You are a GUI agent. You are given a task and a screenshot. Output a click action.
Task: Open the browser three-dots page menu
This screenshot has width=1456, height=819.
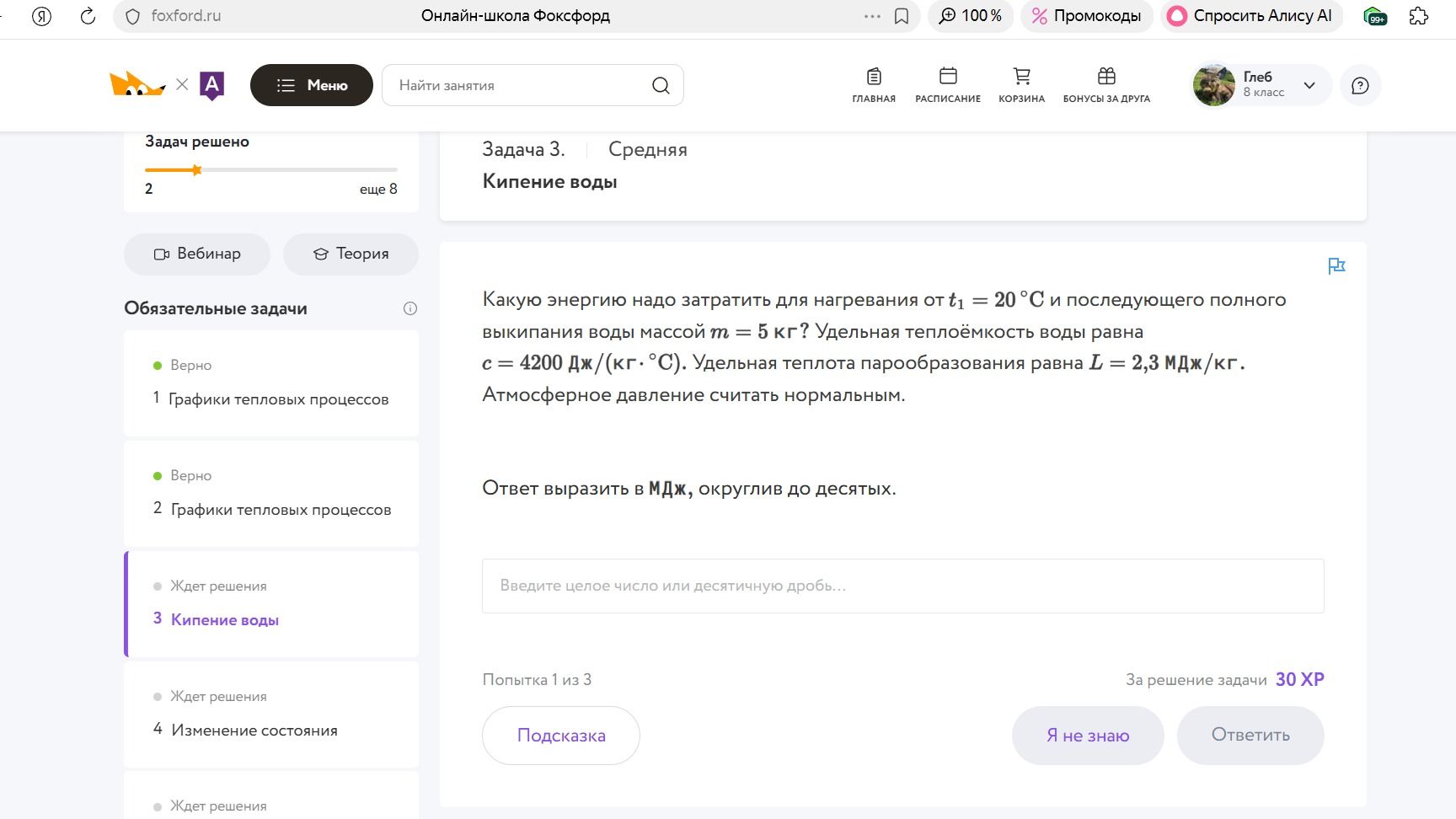[x=872, y=16]
